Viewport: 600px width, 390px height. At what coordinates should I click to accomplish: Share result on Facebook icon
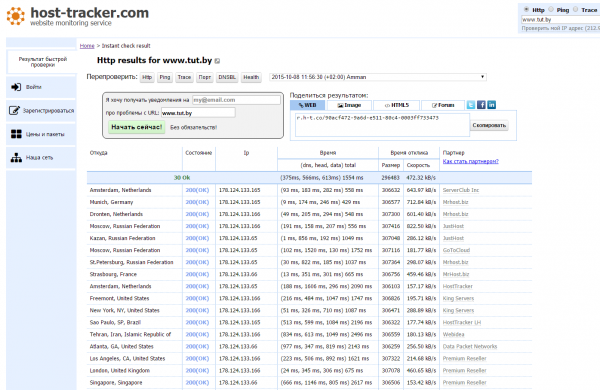coord(481,105)
